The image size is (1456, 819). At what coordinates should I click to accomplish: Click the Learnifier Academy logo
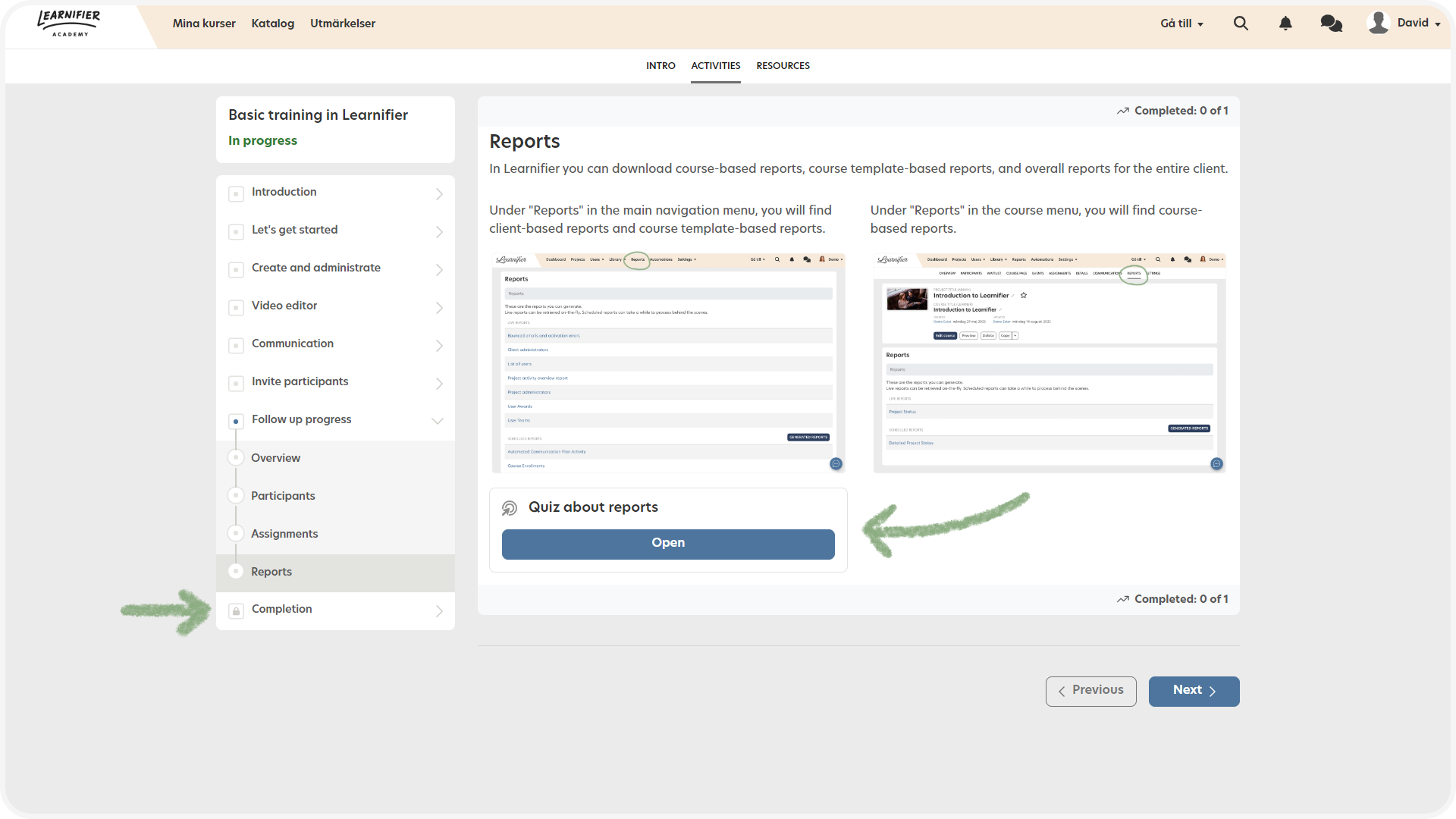click(69, 23)
